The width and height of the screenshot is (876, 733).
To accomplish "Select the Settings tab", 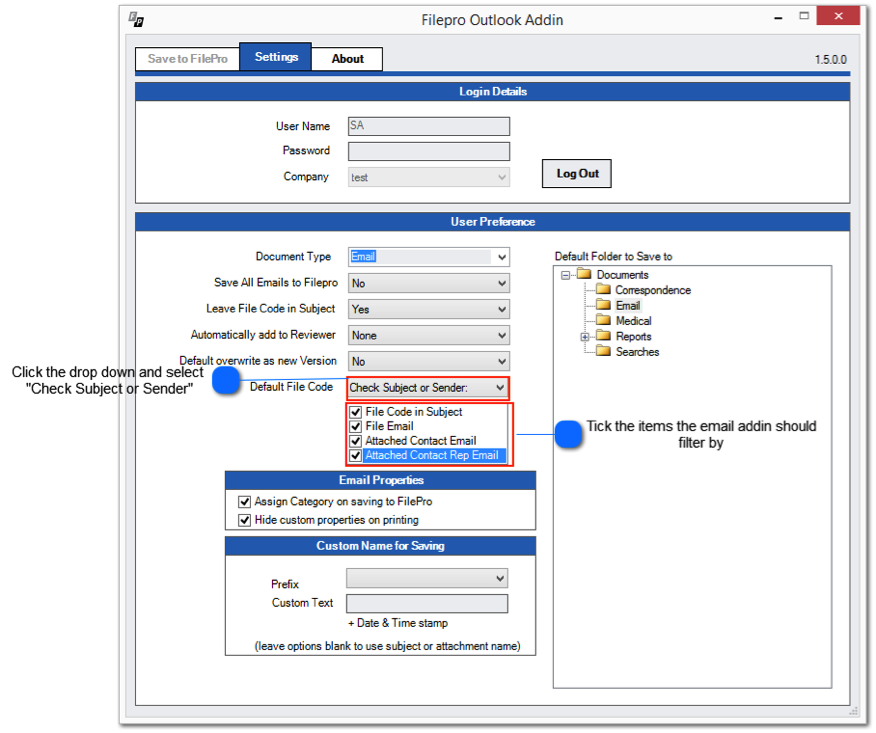I will click(x=276, y=57).
